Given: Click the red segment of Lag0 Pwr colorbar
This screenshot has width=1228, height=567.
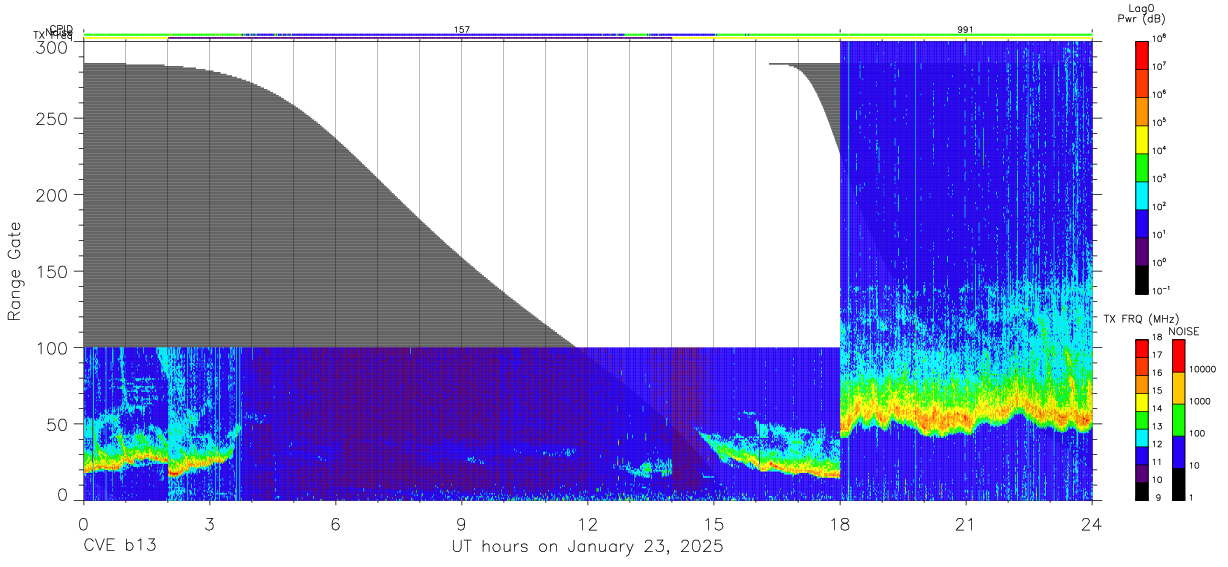Looking at the screenshot, I should pyautogui.click(x=1142, y=53).
